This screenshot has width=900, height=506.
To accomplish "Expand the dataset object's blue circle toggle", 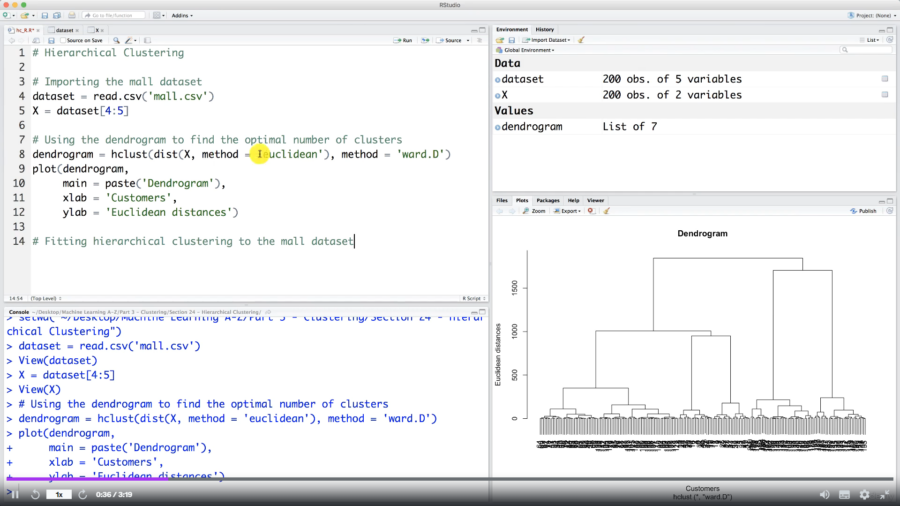I will coord(498,79).
